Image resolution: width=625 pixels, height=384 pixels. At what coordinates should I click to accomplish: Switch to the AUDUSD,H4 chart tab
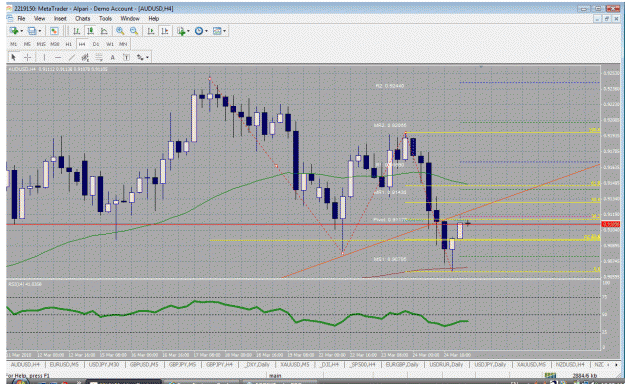tap(25, 364)
